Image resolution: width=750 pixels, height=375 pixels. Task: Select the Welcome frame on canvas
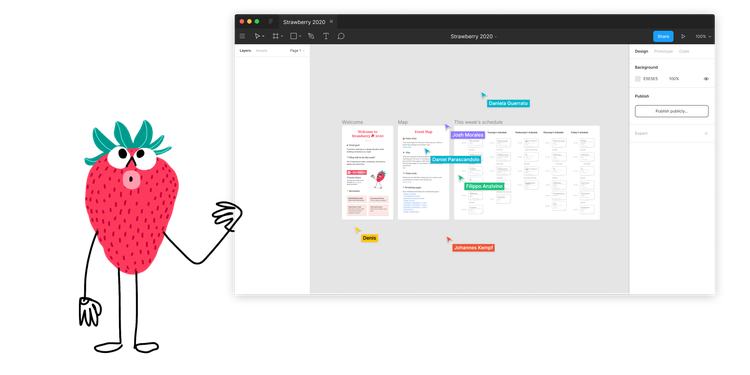tap(367, 173)
